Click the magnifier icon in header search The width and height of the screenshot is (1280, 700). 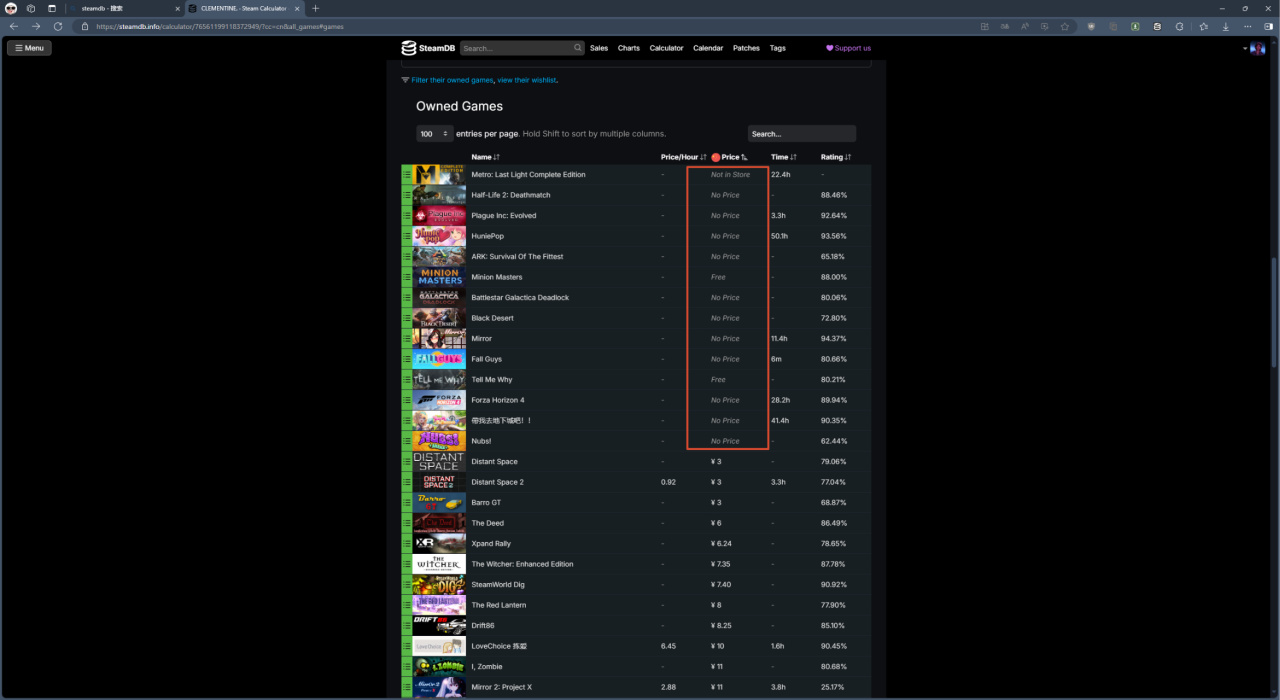[578, 48]
